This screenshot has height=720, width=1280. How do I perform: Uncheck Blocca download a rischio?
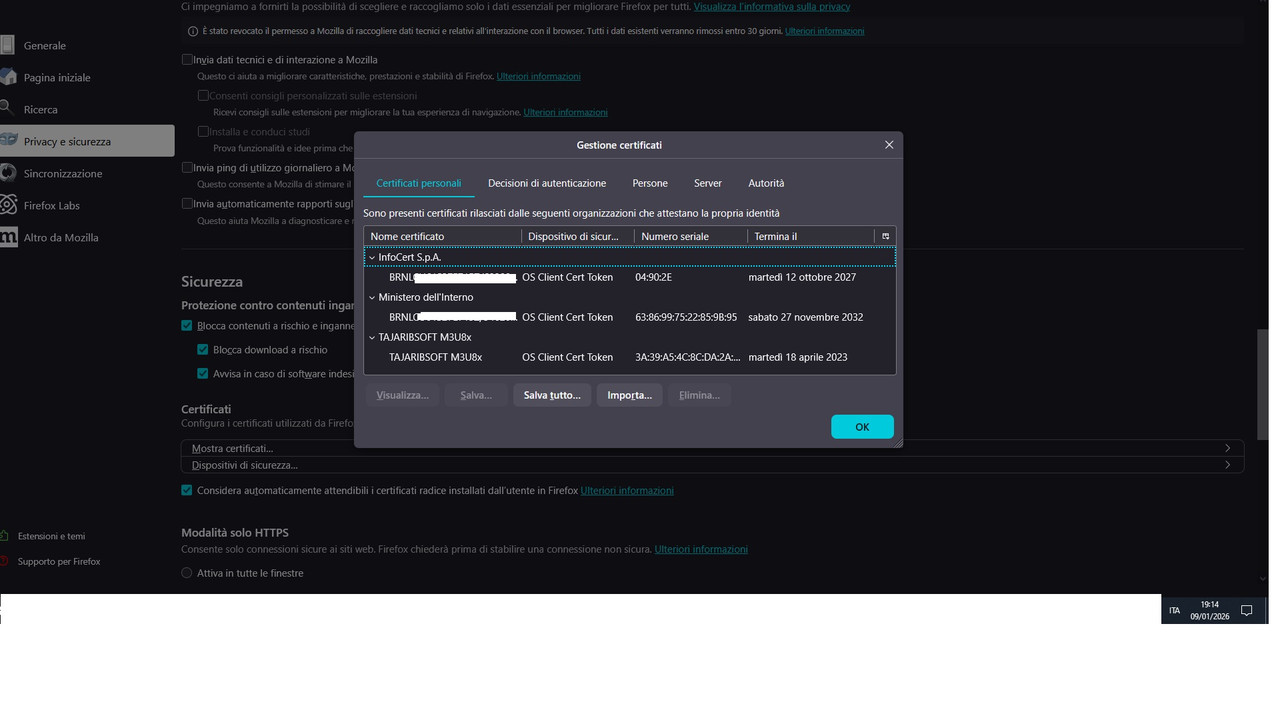tap(203, 350)
